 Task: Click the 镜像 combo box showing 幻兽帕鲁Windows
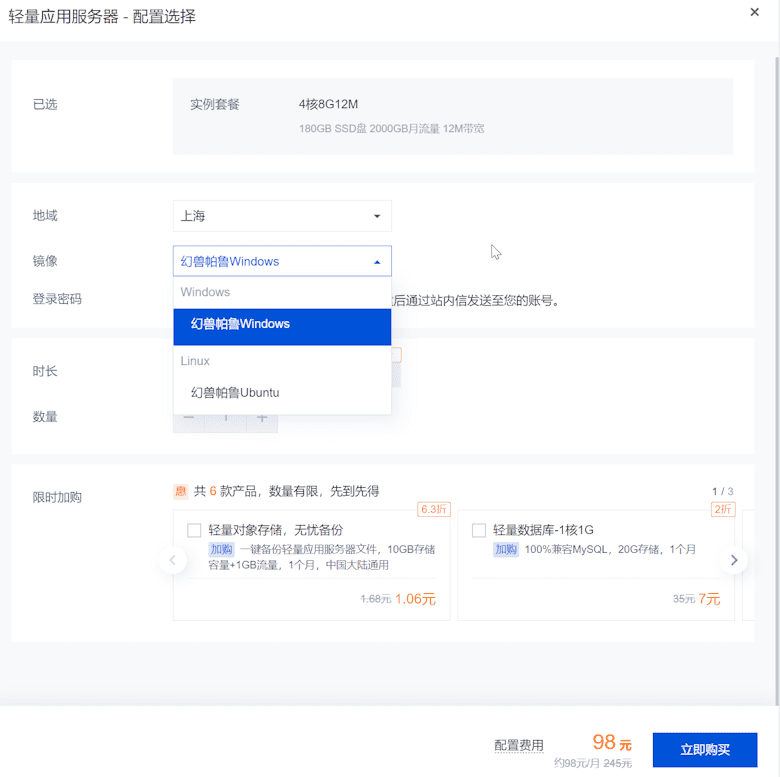pos(270,261)
